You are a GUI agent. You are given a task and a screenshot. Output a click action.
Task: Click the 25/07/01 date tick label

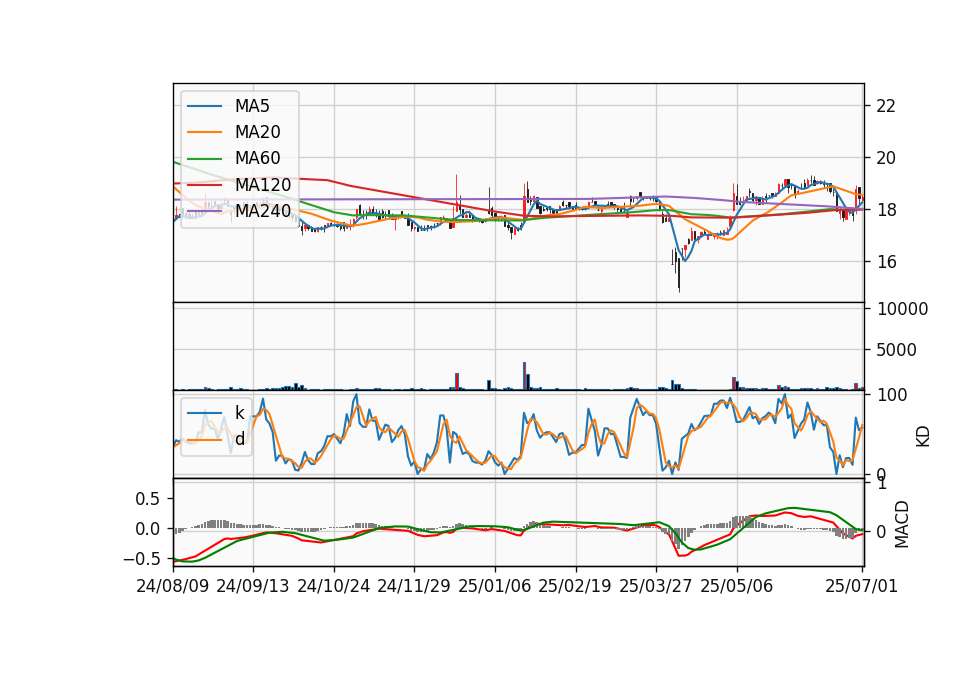click(861, 586)
